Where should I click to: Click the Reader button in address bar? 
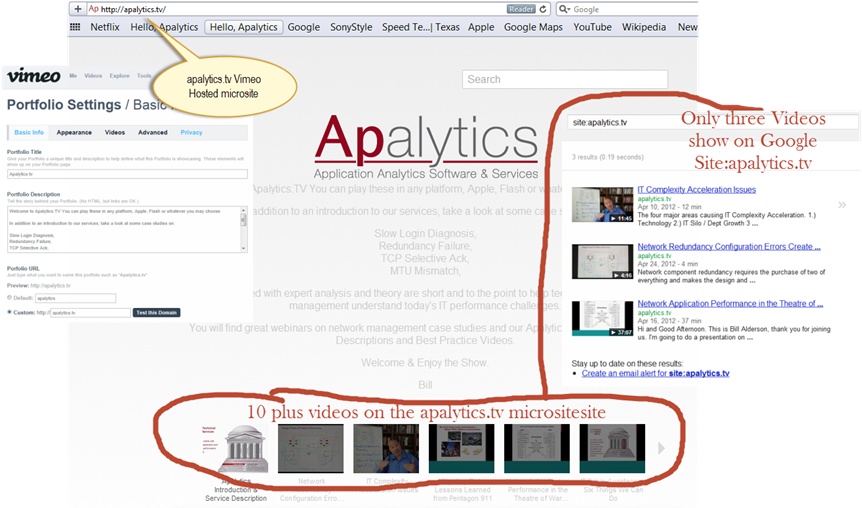tap(520, 9)
